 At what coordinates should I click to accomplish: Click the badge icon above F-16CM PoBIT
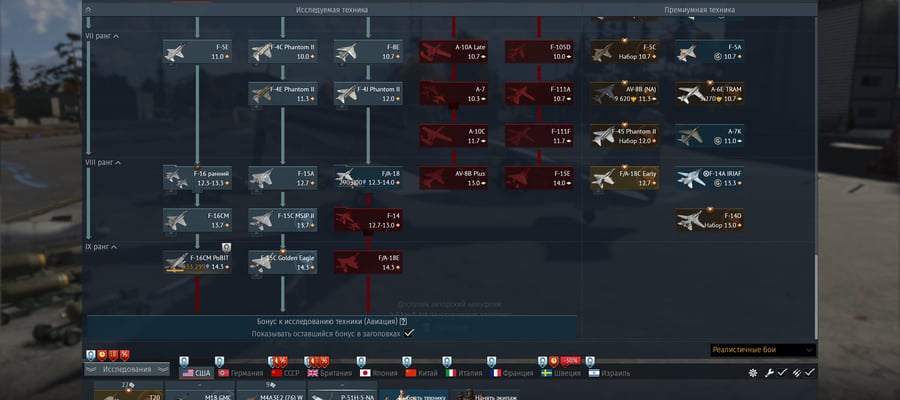click(226, 247)
